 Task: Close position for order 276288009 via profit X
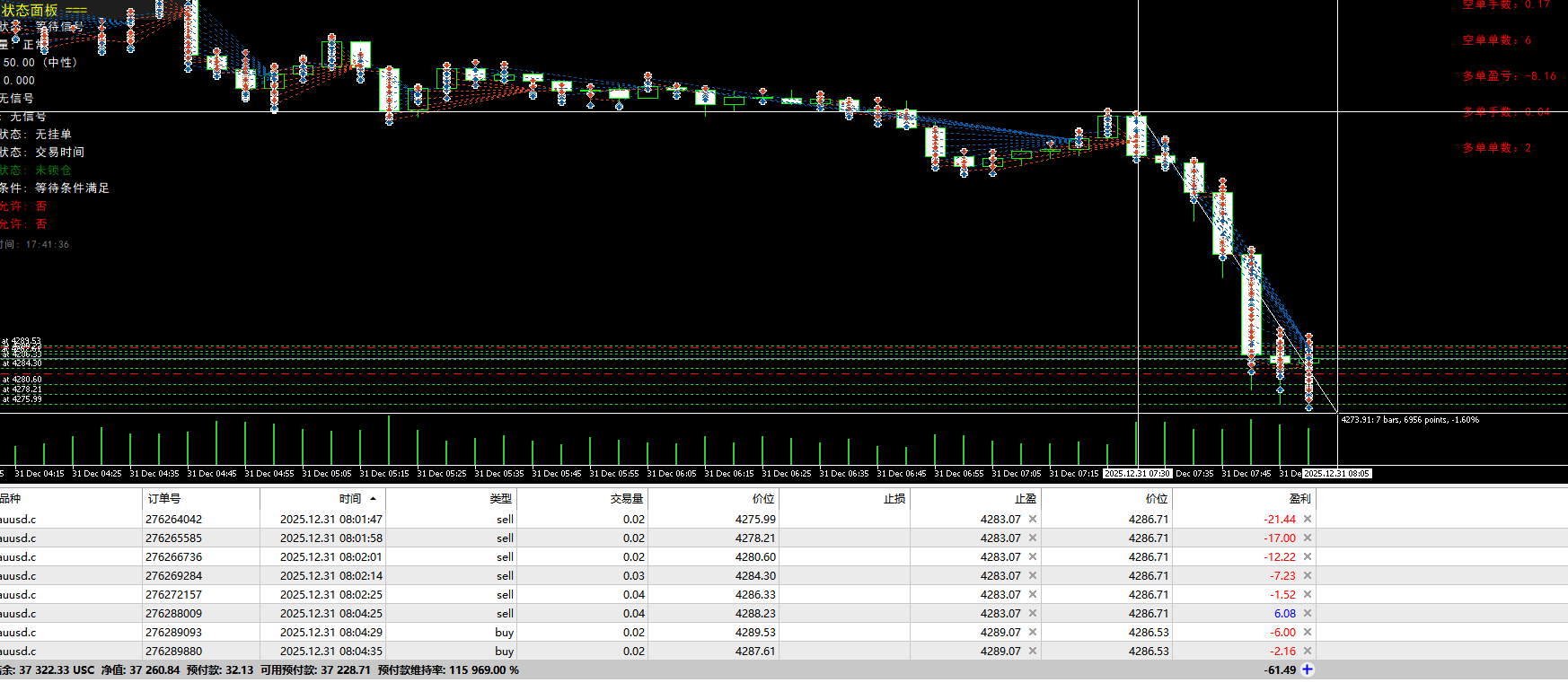point(1308,613)
